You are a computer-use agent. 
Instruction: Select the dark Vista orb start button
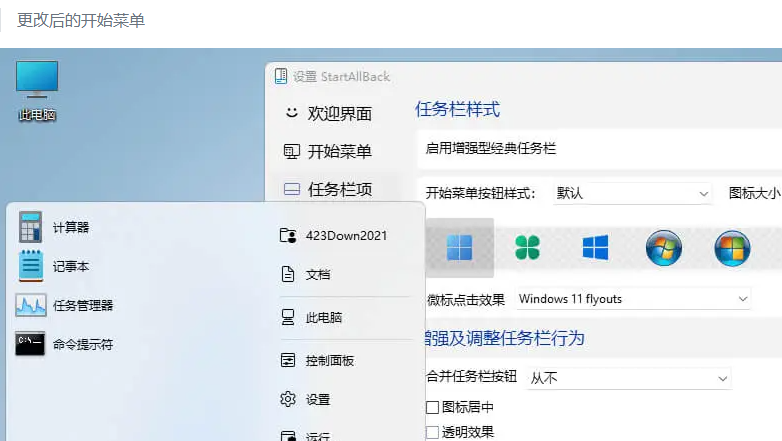click(x=732, y=248)
